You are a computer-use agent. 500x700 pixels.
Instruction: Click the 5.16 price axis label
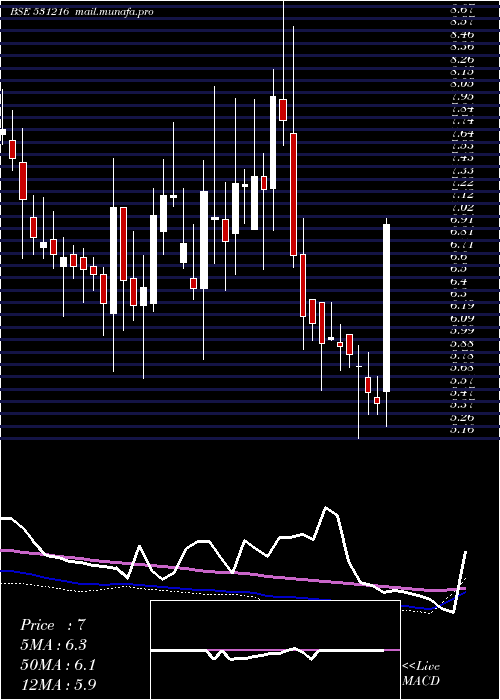point(462,430)
